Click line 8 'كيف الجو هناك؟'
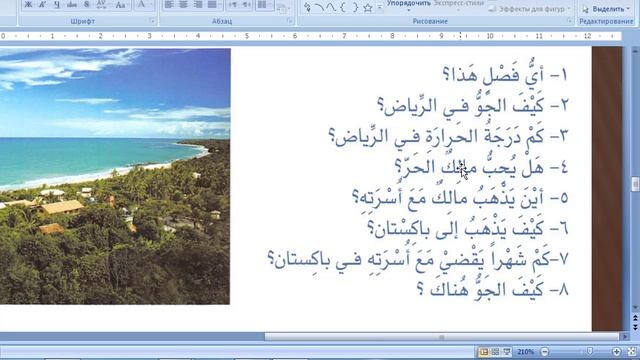This screenshot has width=640, height=360. click(x=492, y=290)
